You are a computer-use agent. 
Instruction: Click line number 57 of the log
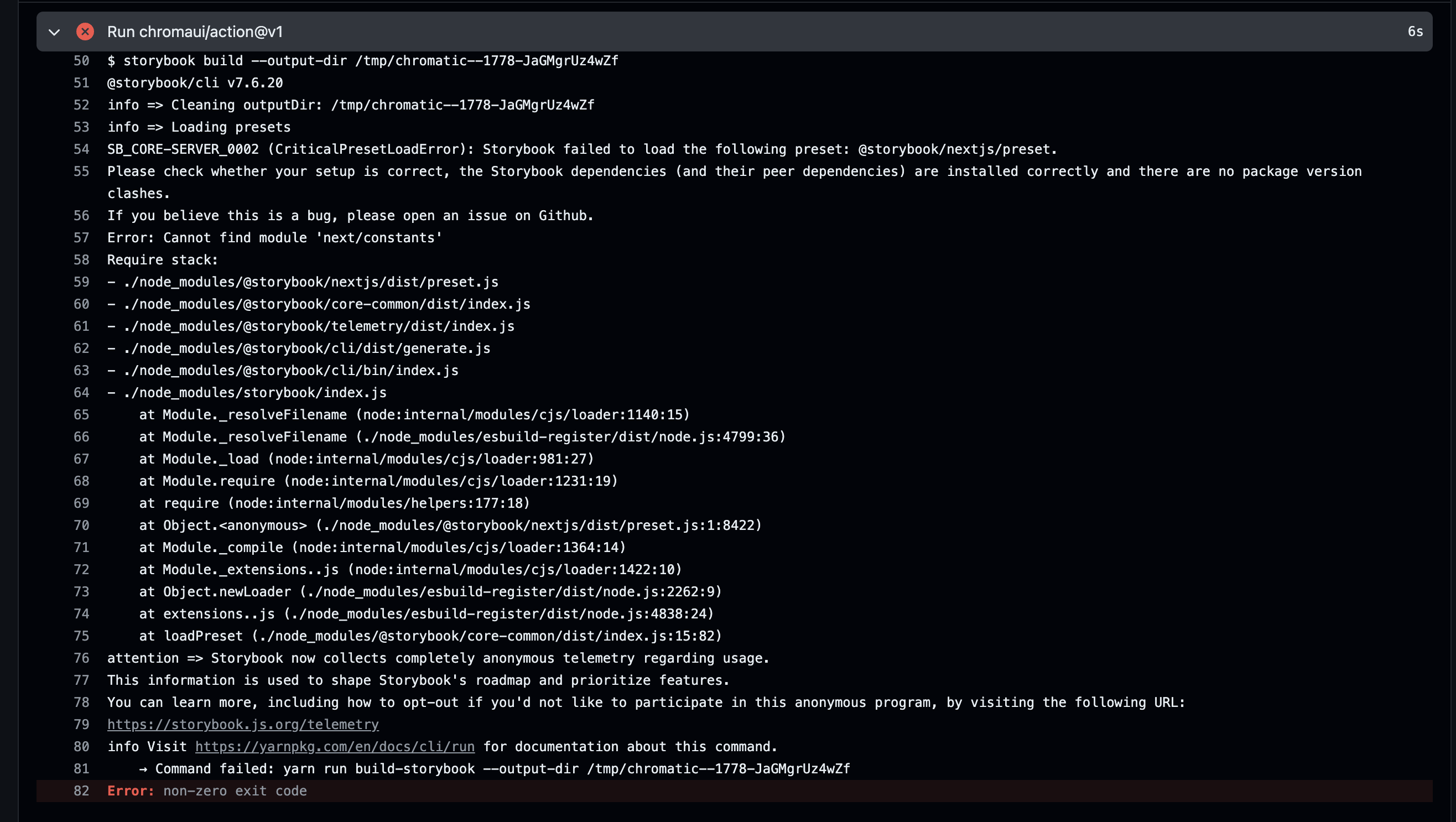(81, 237)
